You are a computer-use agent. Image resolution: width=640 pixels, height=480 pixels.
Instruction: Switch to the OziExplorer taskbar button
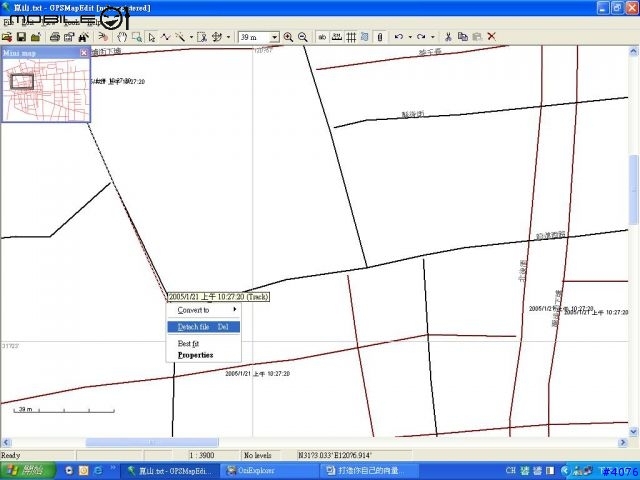[x=268, y=471]
